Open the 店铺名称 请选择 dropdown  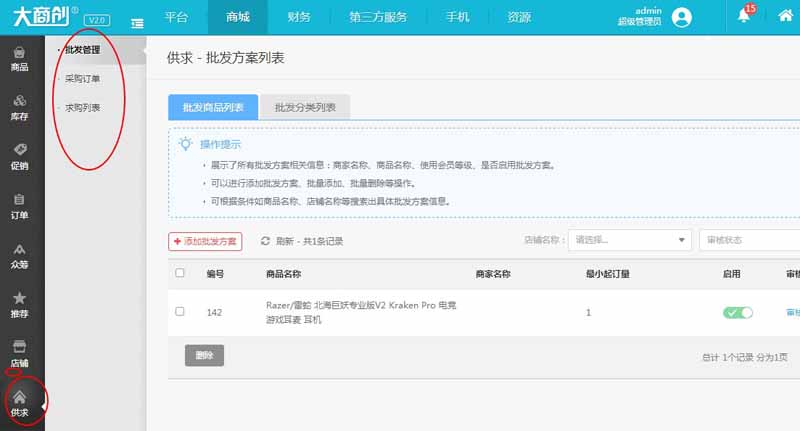click(629, 240)
